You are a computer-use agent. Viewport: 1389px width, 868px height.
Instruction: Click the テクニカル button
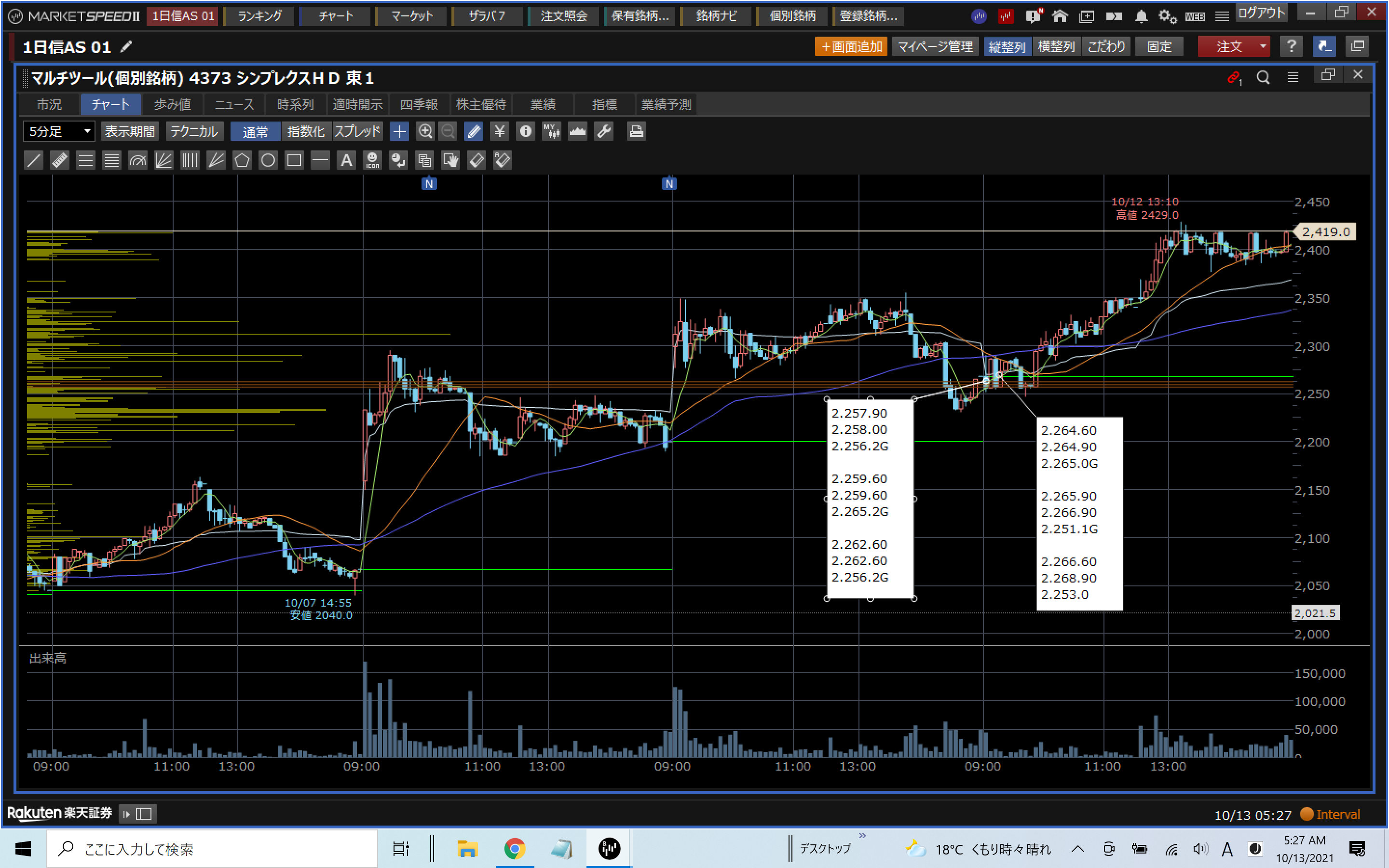click(194, 132)
